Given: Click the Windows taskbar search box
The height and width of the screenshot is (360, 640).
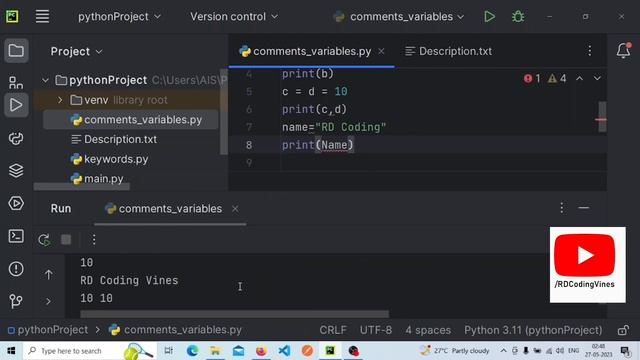Looking at the screenshot, I should (89, 351).
